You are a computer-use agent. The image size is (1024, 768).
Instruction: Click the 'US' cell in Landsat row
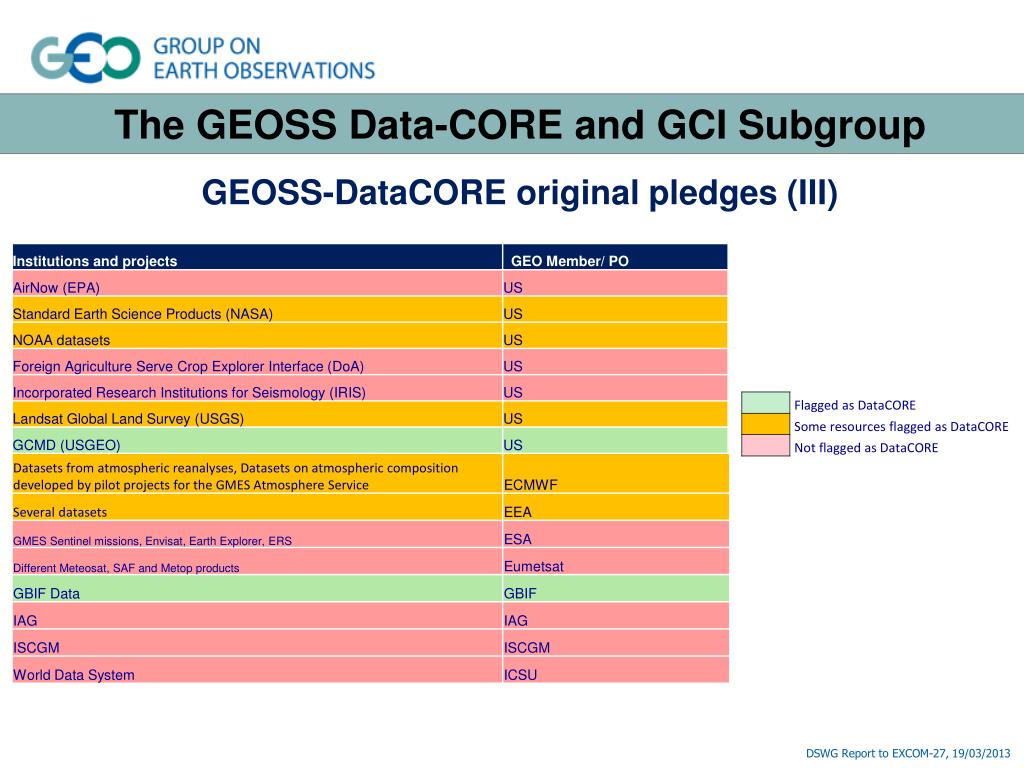click(615, 415)
